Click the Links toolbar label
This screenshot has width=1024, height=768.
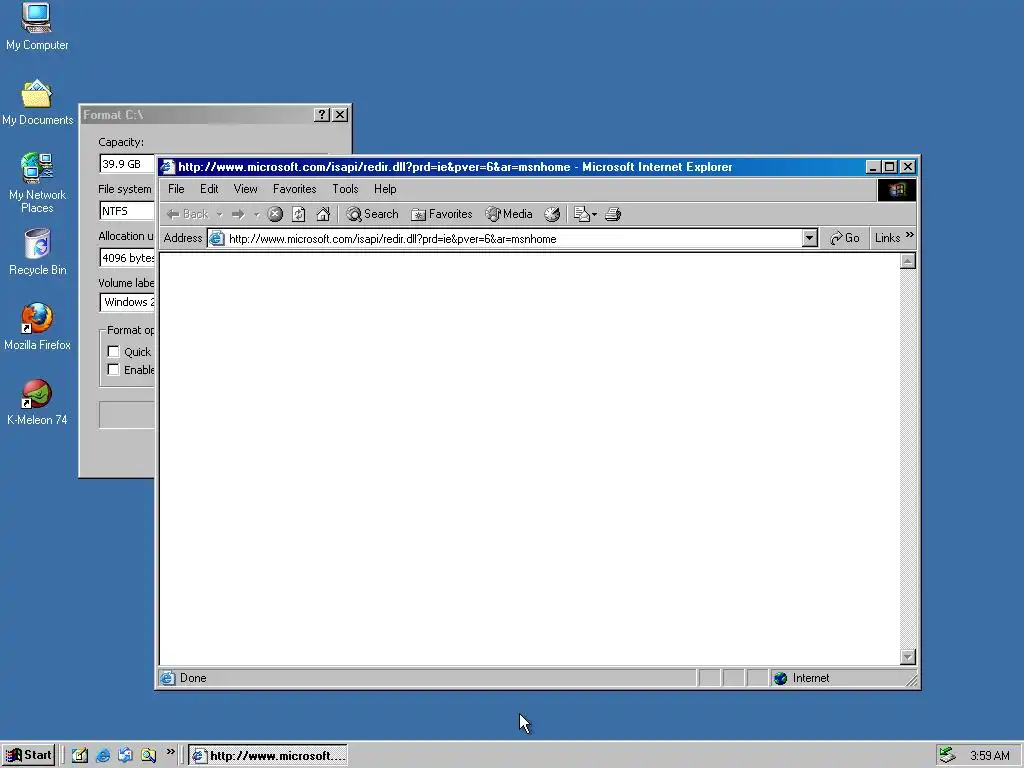point(888,238)
